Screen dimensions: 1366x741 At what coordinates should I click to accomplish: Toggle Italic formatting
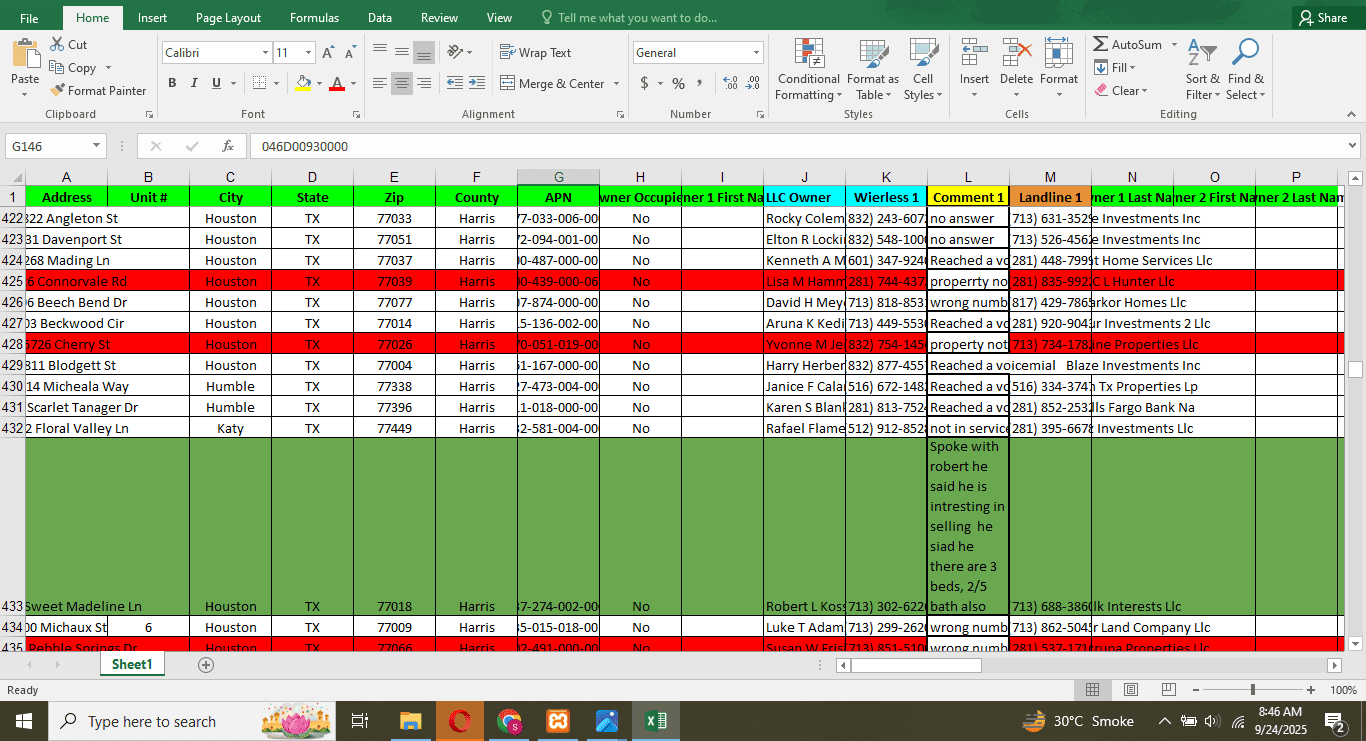click(x=194, y=83)
